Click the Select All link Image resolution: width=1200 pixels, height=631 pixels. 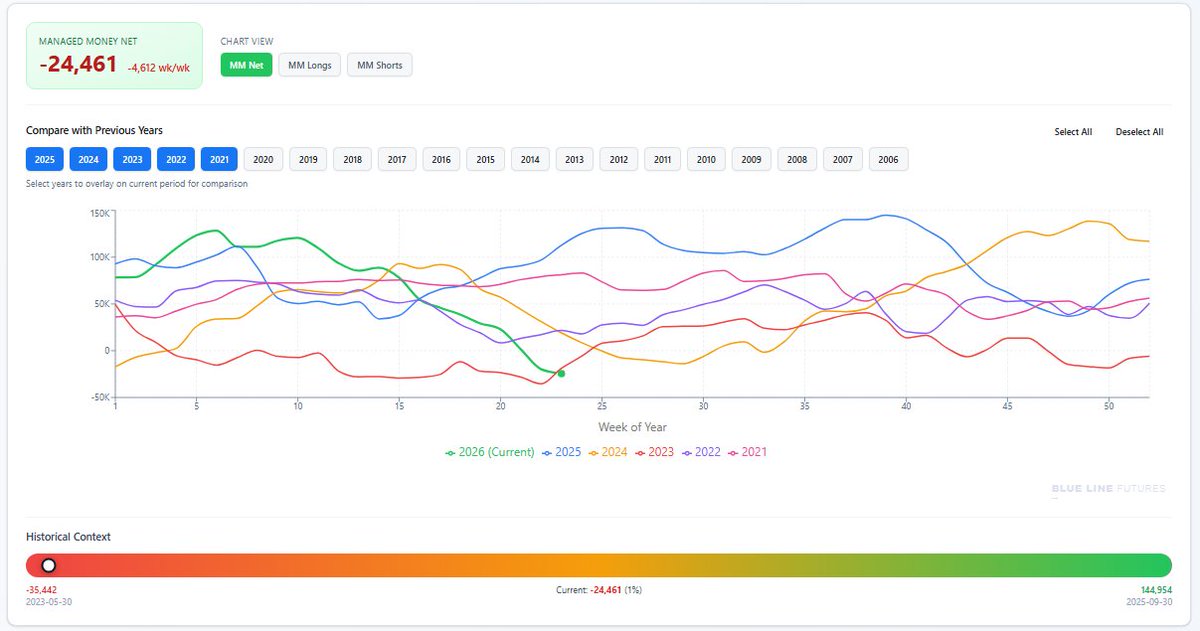click(1073, 132)
